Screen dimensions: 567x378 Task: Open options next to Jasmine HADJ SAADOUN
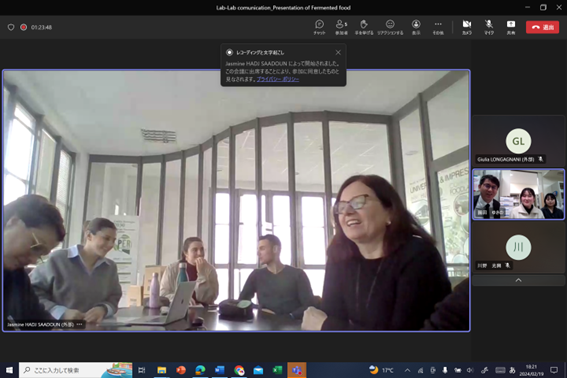(80, 324)
